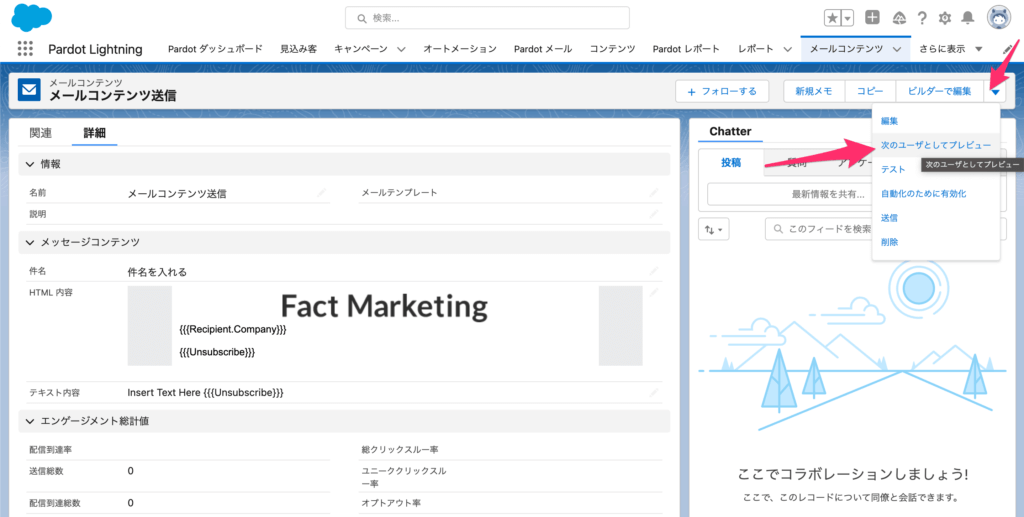Click the mail content record icon

coord(29,90)
